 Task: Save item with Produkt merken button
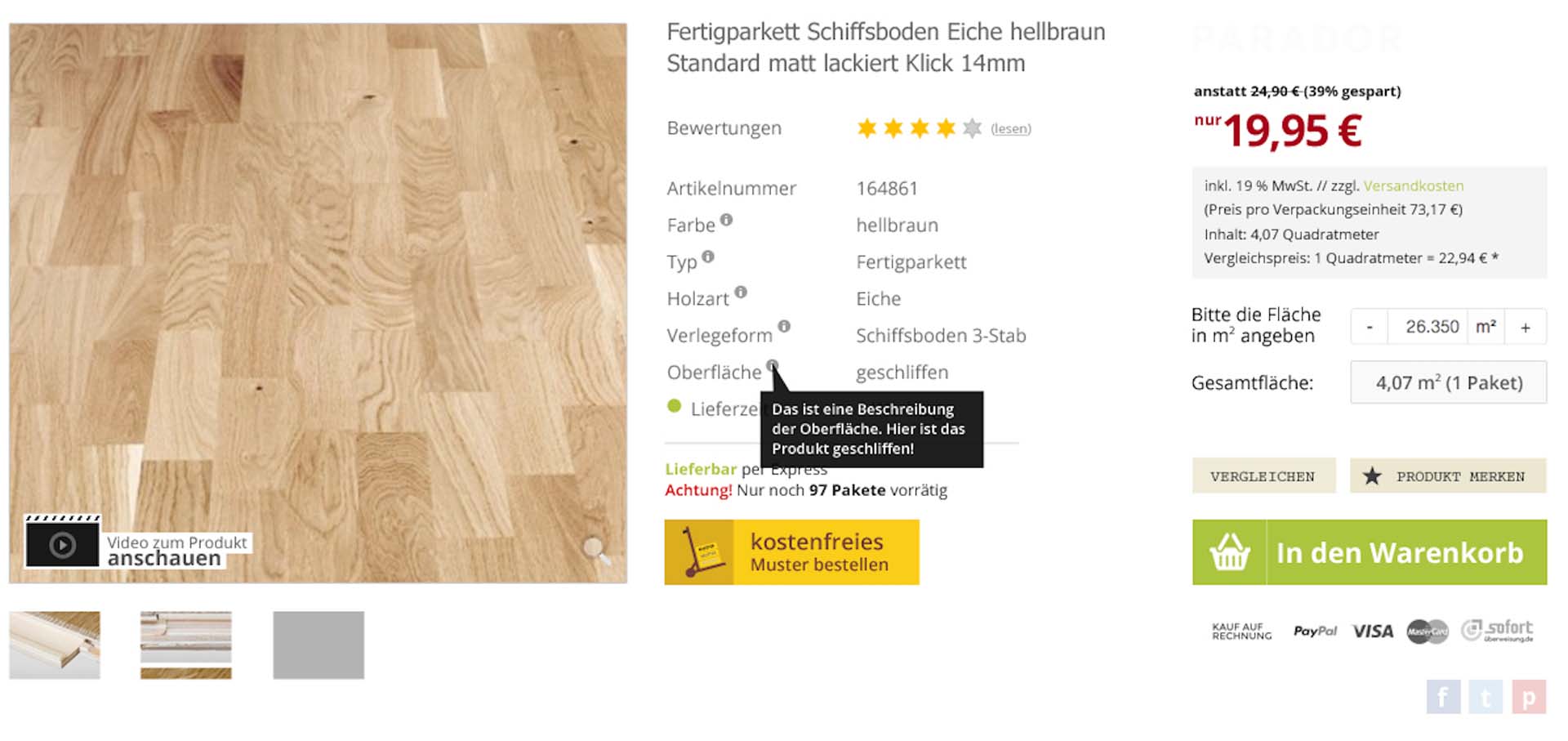[x=1448, y=475]
